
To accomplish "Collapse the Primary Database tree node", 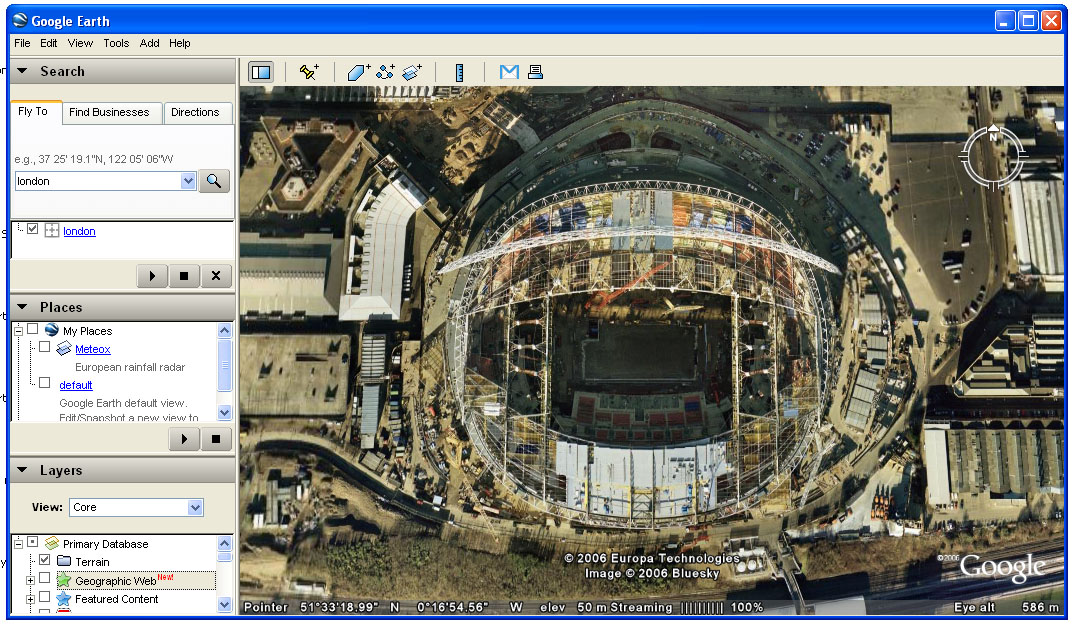I will (19, 543).
